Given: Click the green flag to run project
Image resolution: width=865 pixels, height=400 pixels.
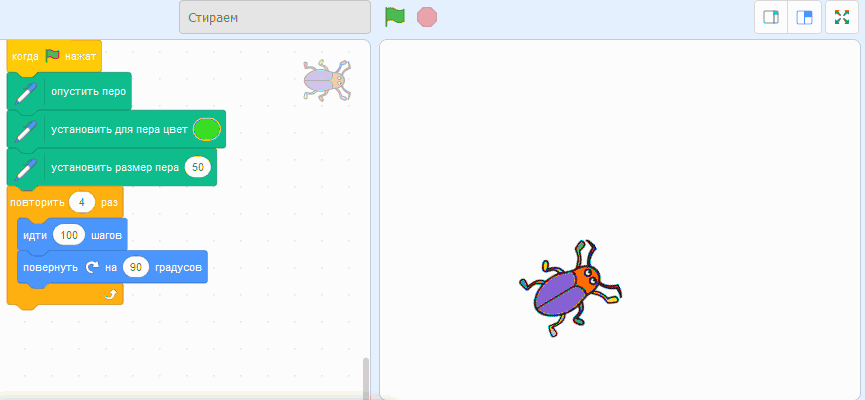Looking at the screenshot, I should [x=395, y=17].
